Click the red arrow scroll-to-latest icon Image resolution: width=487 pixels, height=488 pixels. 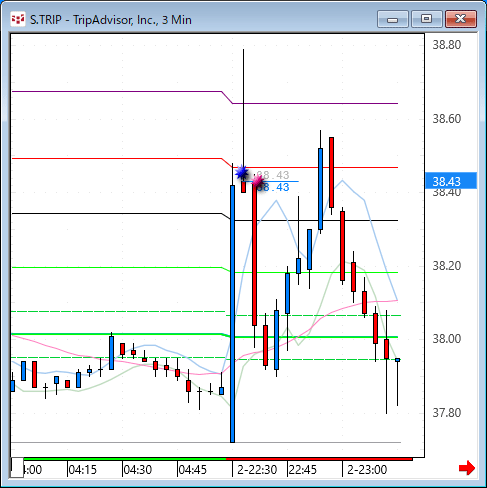pyautogui.click(x=467, y=468)
